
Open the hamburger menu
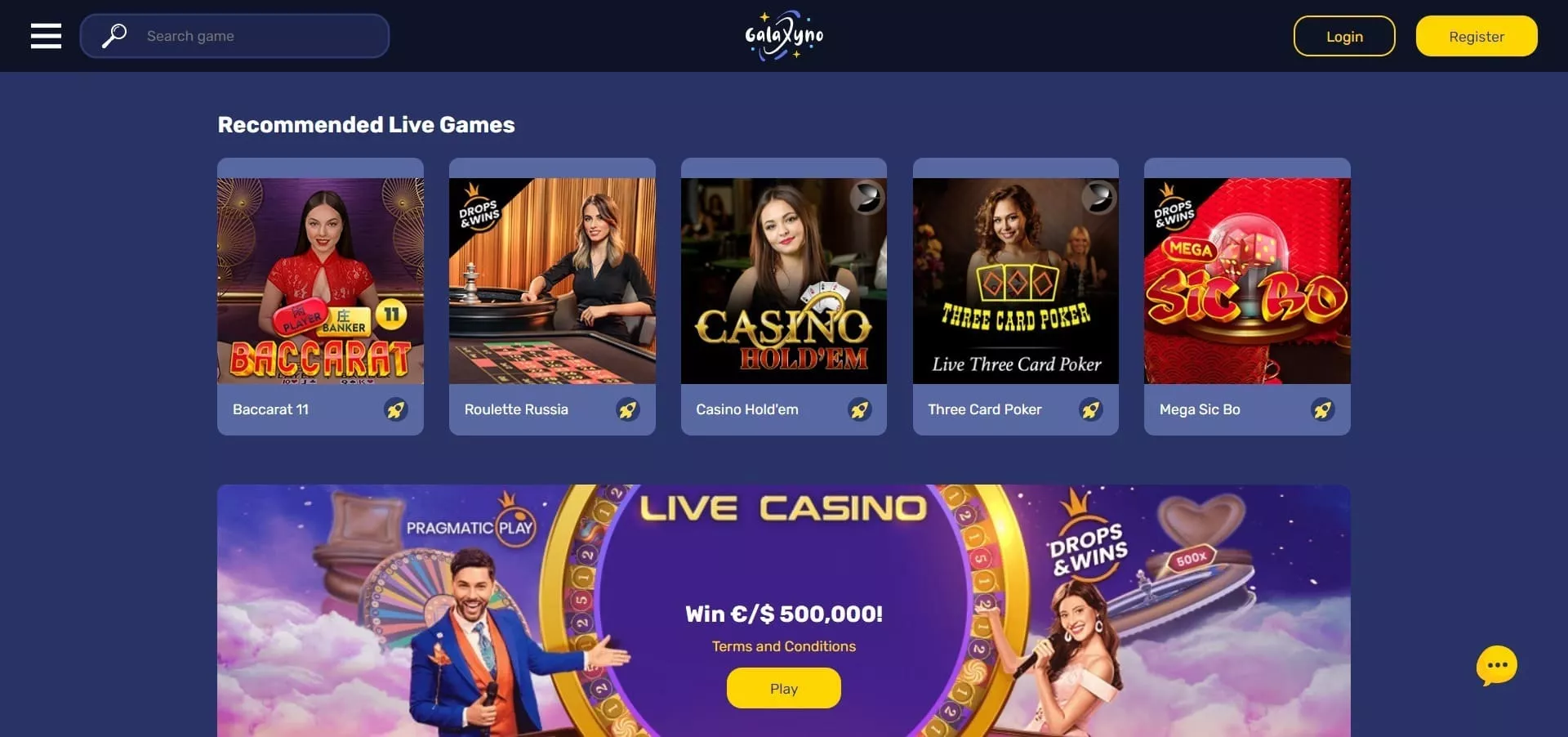46,36
